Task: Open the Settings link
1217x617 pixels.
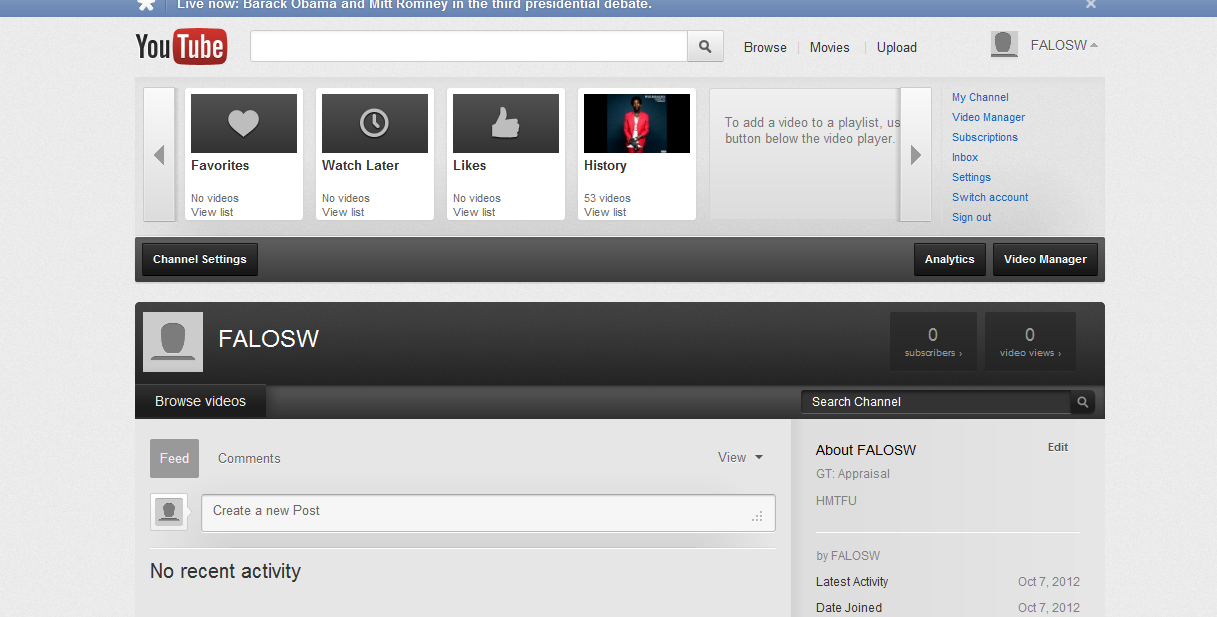Action: pos(971,177)
